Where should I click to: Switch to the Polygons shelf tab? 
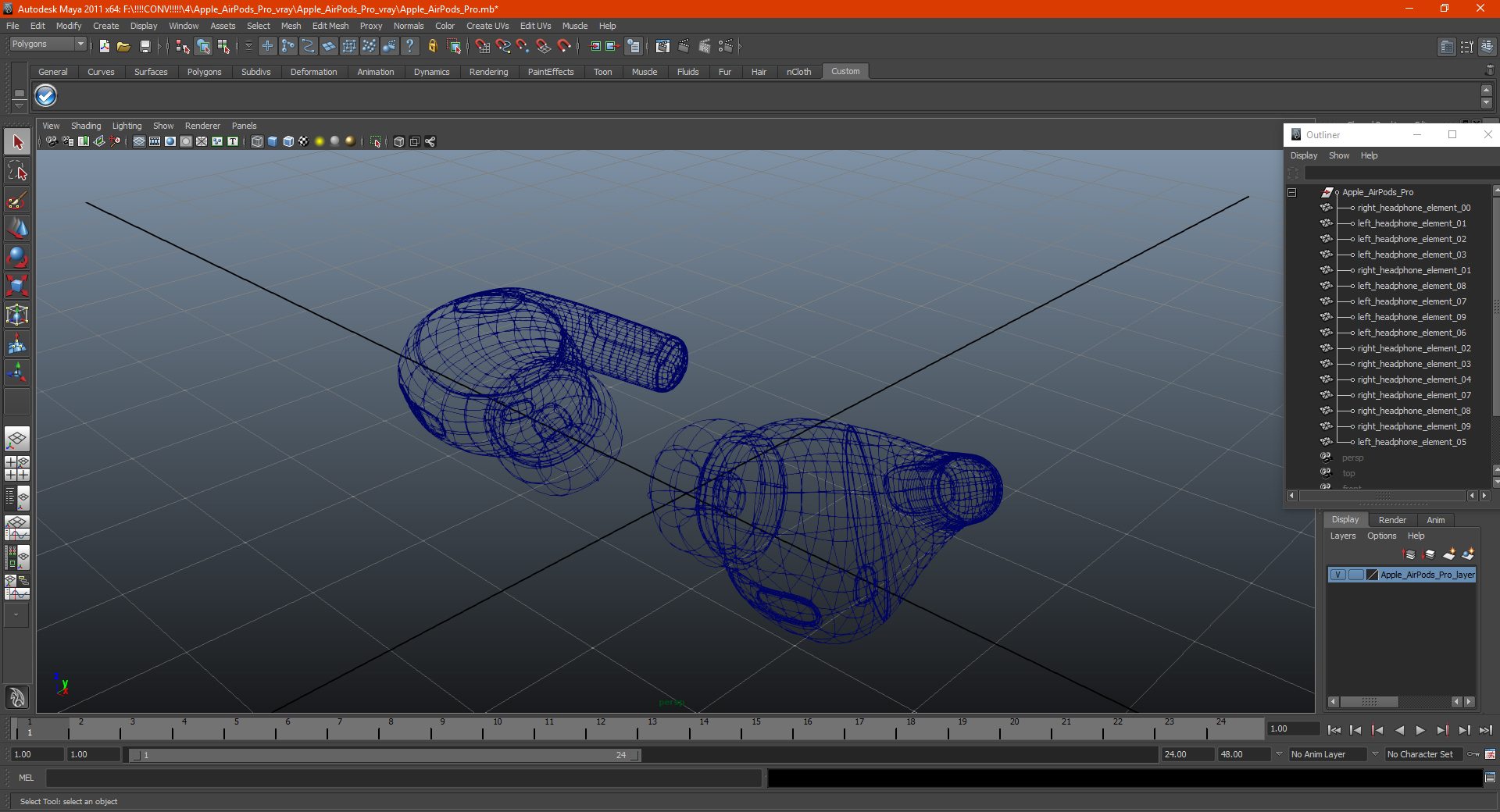[204, 72]
